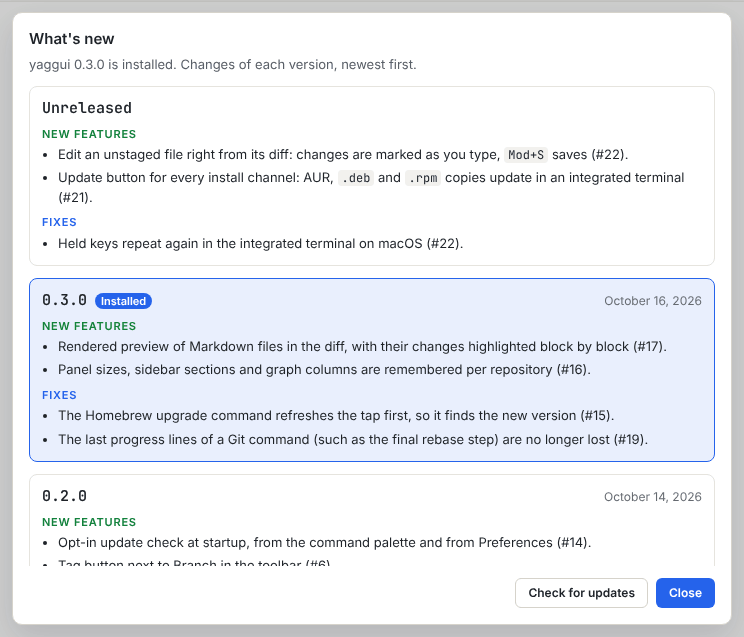Click the ".rpm" code label
Image resolution: width=744 pixels, height=637 pixels.
[423, 178]
